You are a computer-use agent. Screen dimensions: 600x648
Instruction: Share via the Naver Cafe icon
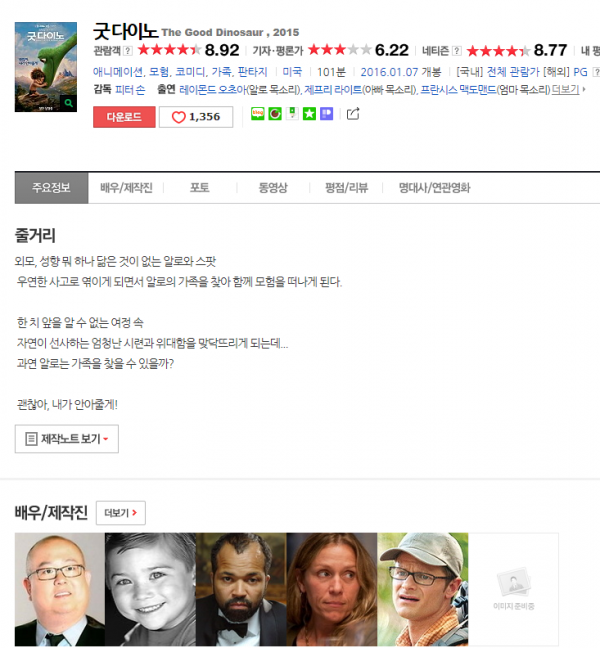[275, 114]
